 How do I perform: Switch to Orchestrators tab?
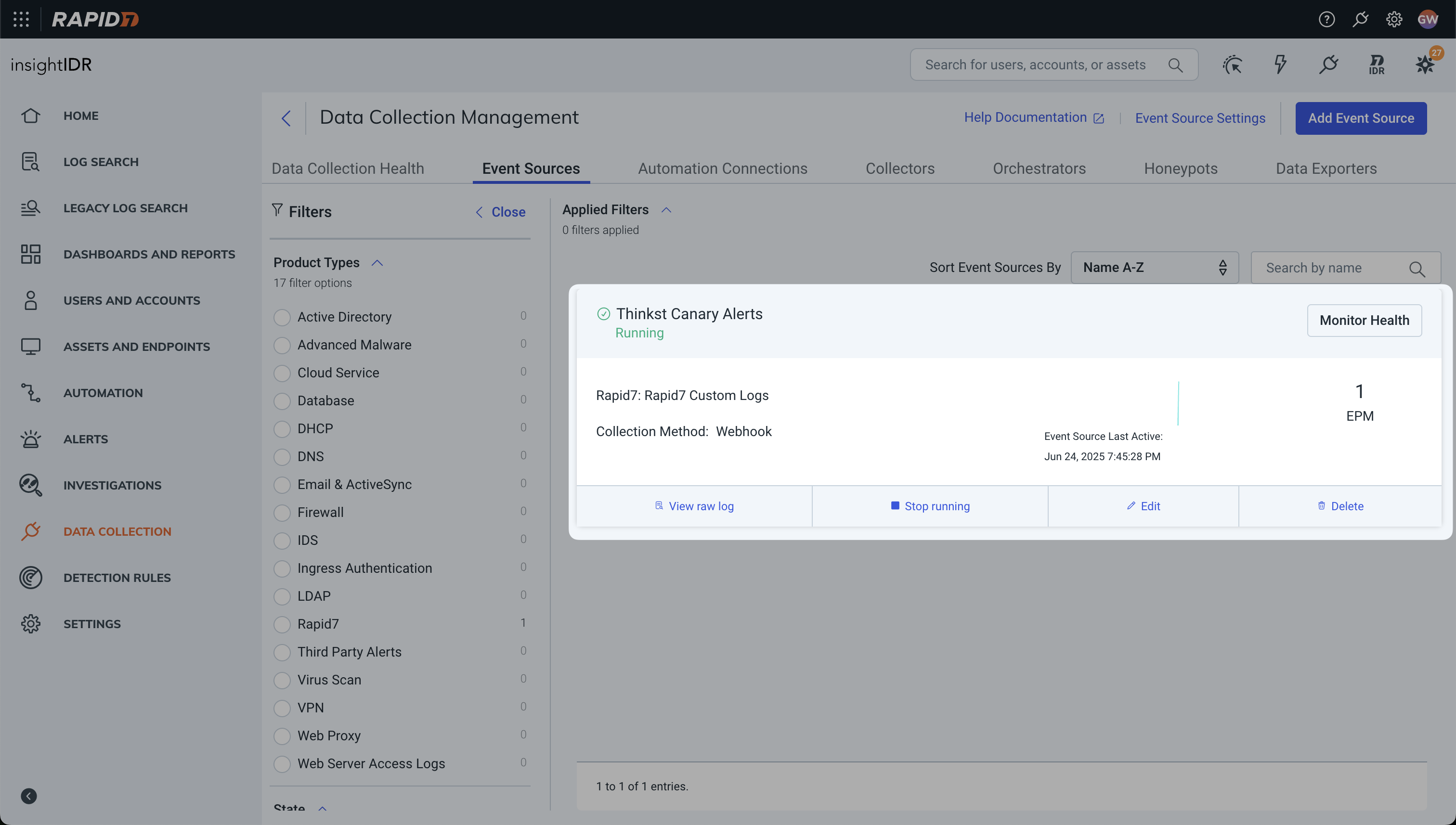pyautogui.click(x=1039, y=168)
